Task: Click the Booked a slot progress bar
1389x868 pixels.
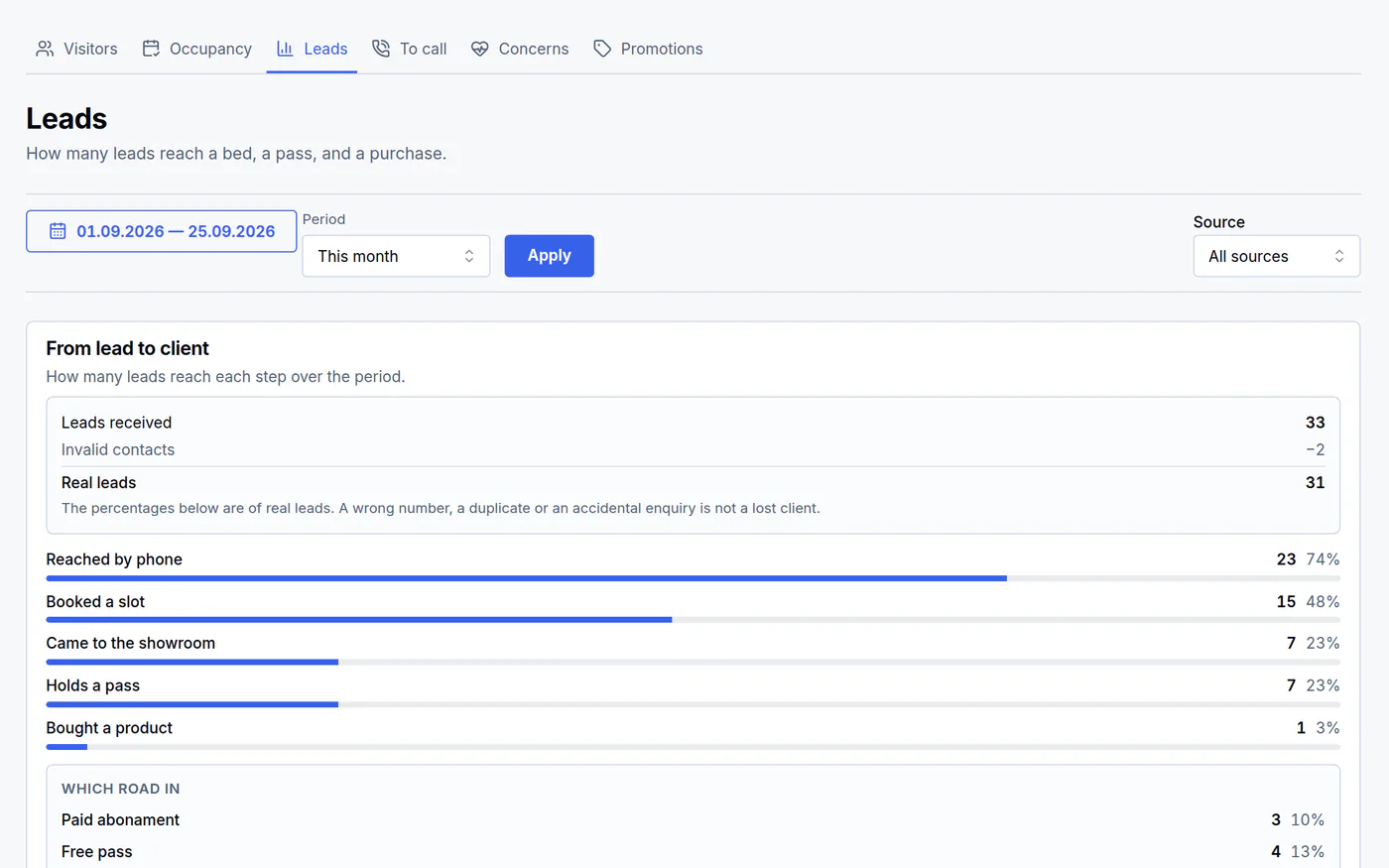Action: click(693, 620)
